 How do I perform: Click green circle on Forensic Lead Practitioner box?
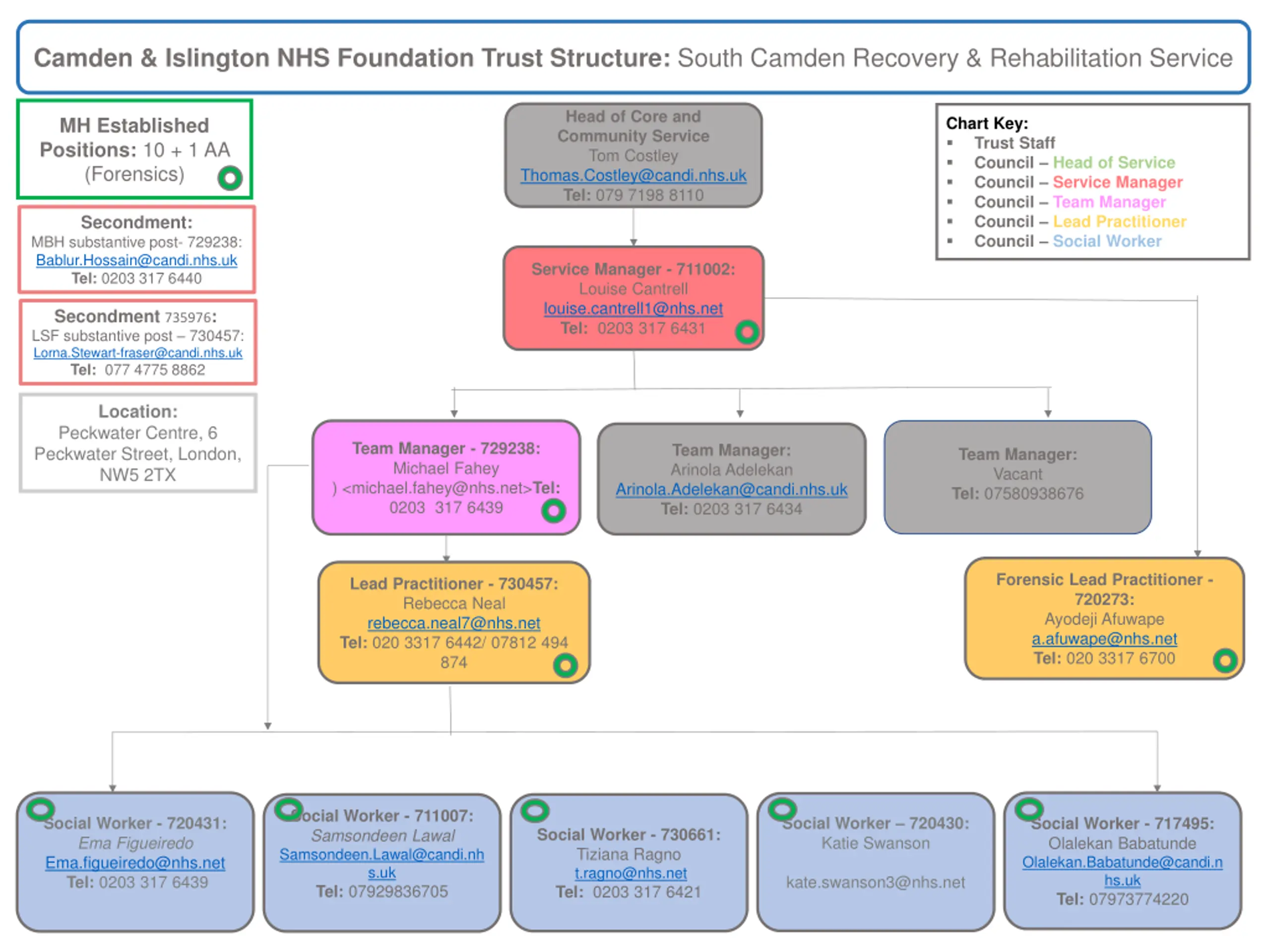coord(1225,660)
